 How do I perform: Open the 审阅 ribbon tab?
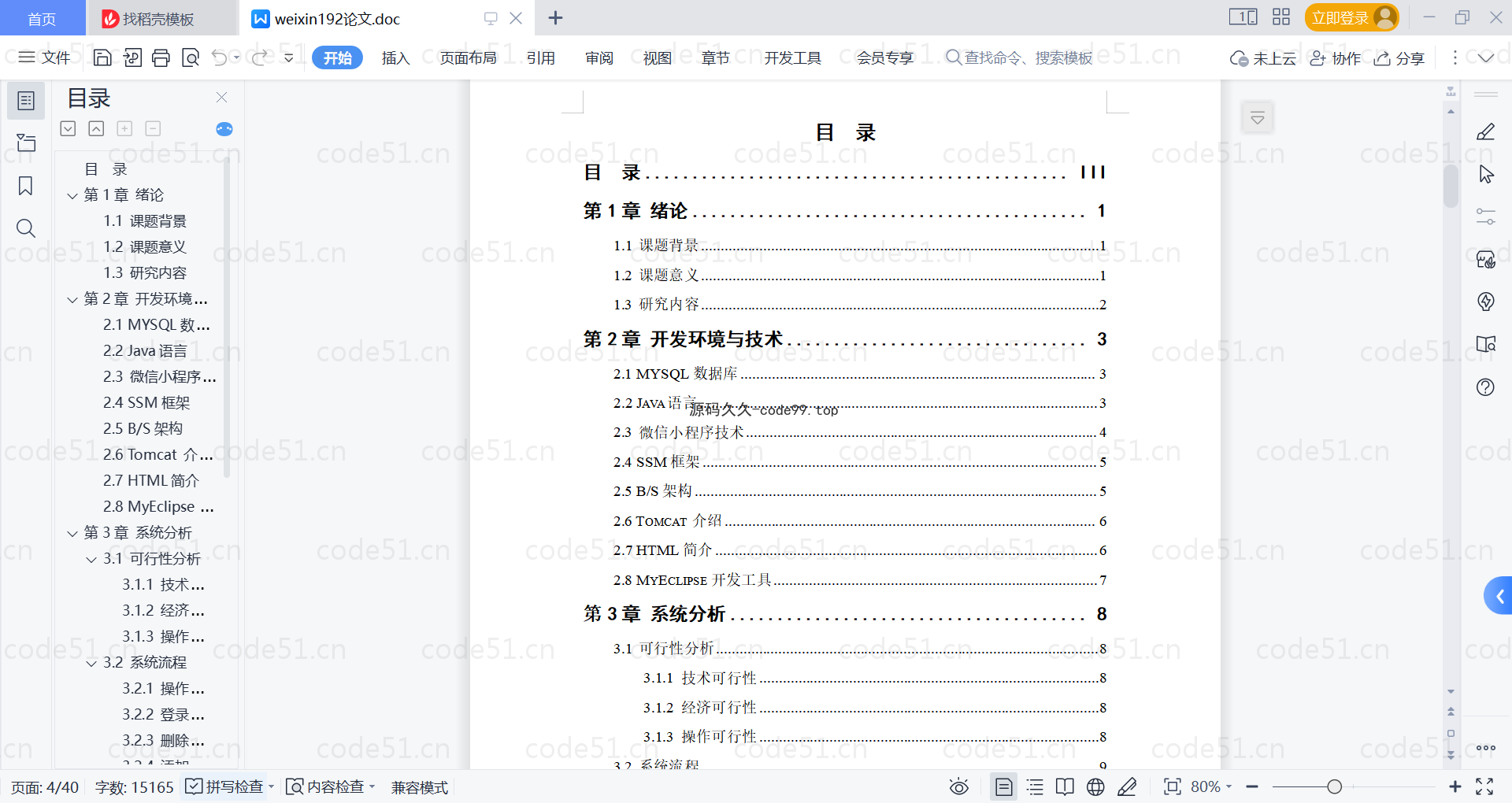(599, 57)
